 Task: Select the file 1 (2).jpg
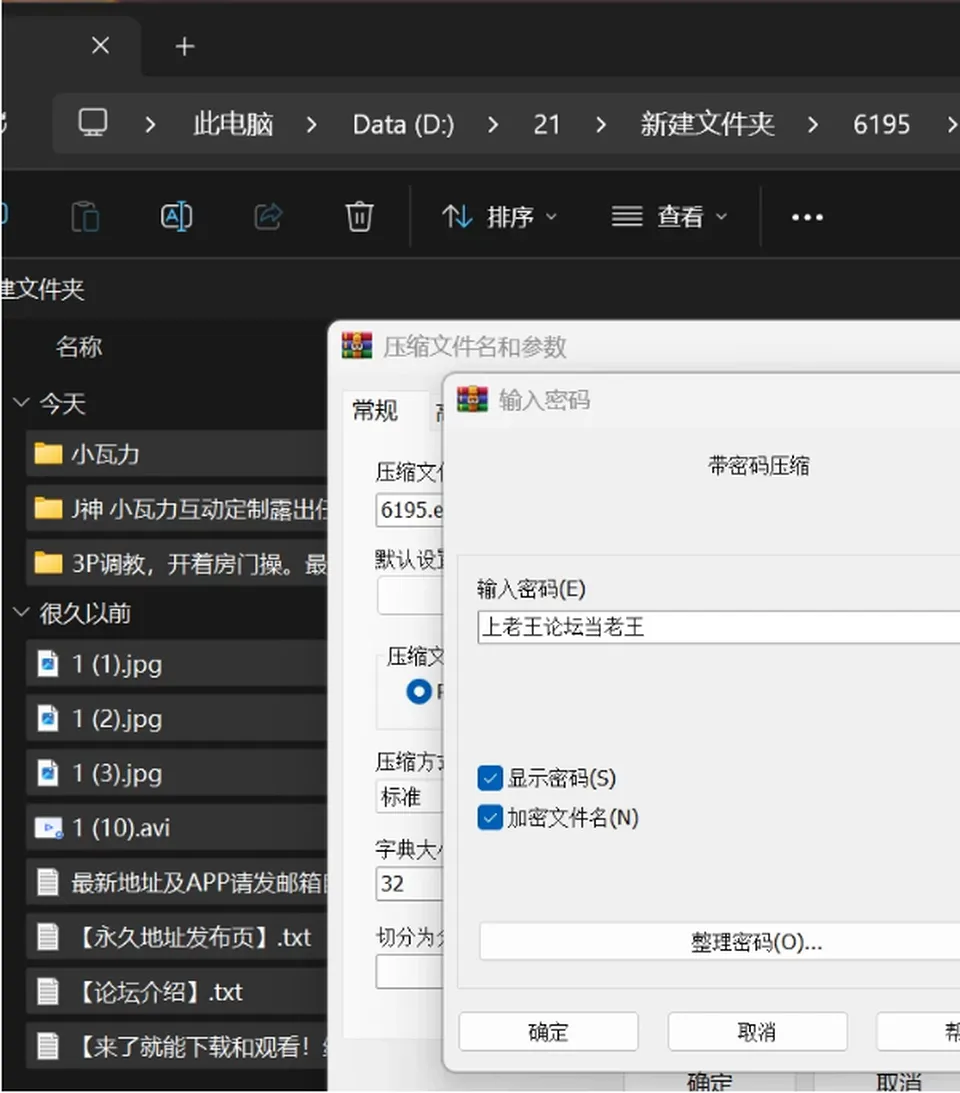pos(176,718)
